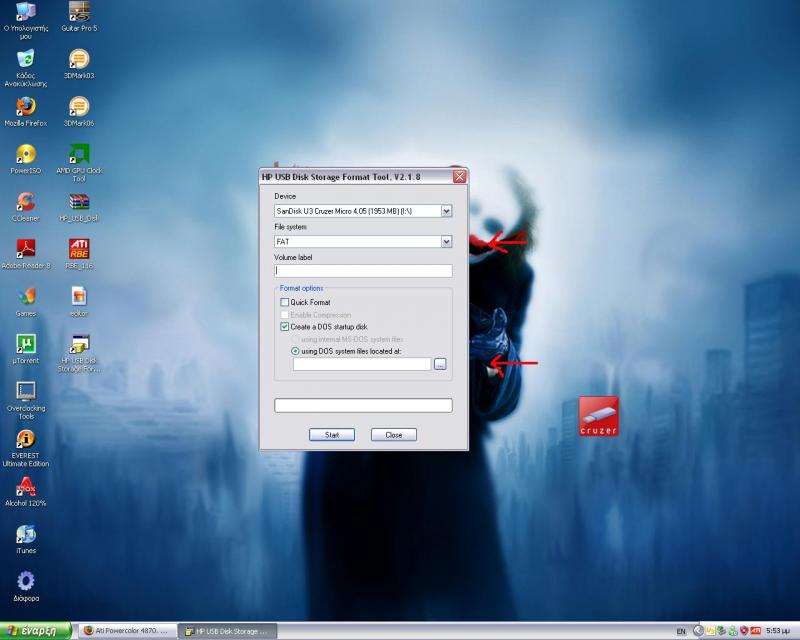Click HP USB Disk Storage taskbar button
Image resolution: width=800 pixels, height=640 pixels.
click(228, 631)
